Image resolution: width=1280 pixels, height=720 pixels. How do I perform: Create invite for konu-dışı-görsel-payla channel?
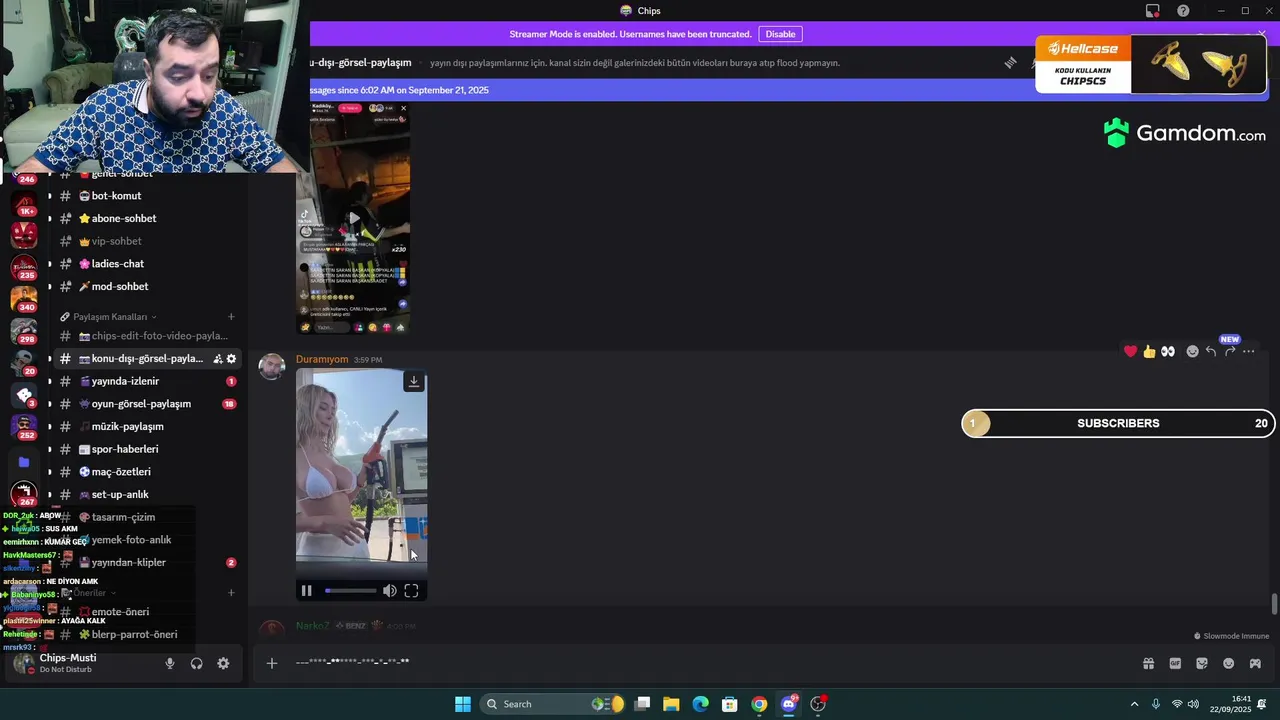(x=217, y=359)
